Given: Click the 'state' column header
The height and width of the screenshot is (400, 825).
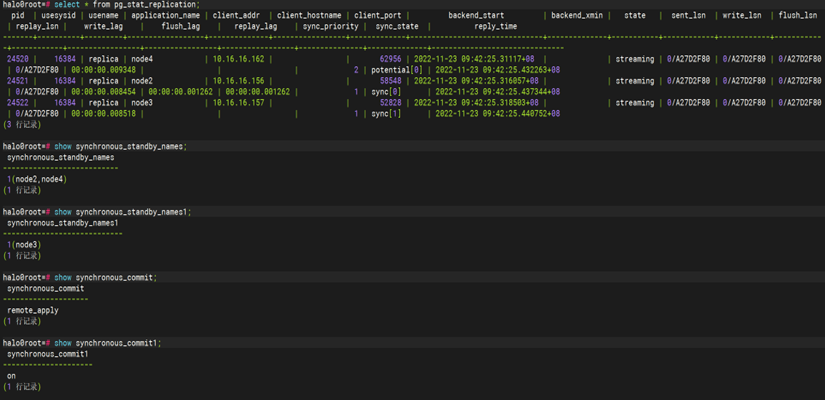Looking at the screenshot, I should pos(635,16).
